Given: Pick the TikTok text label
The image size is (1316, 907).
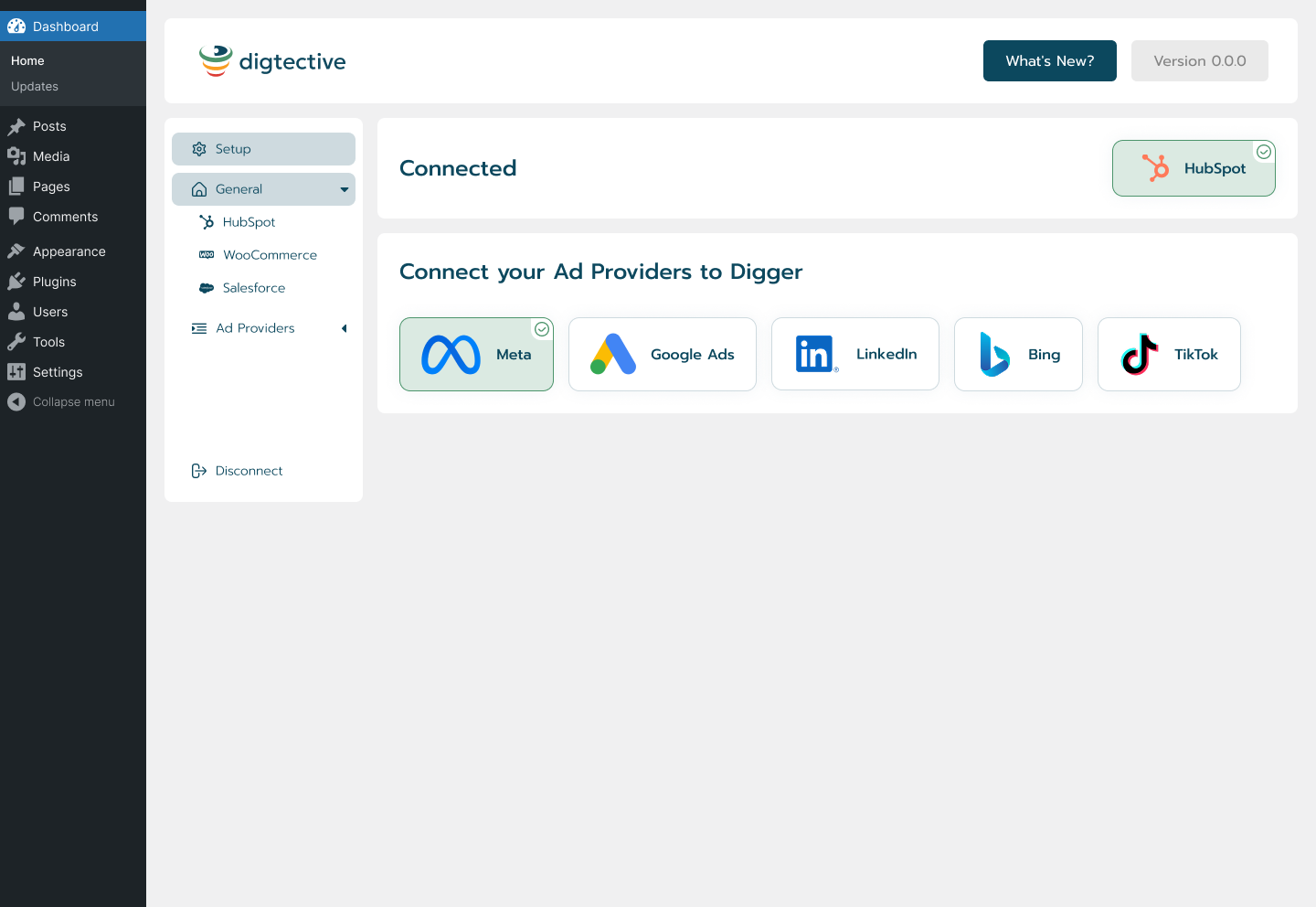Looking at the screenshot, I should click(x=1196, y=354).
